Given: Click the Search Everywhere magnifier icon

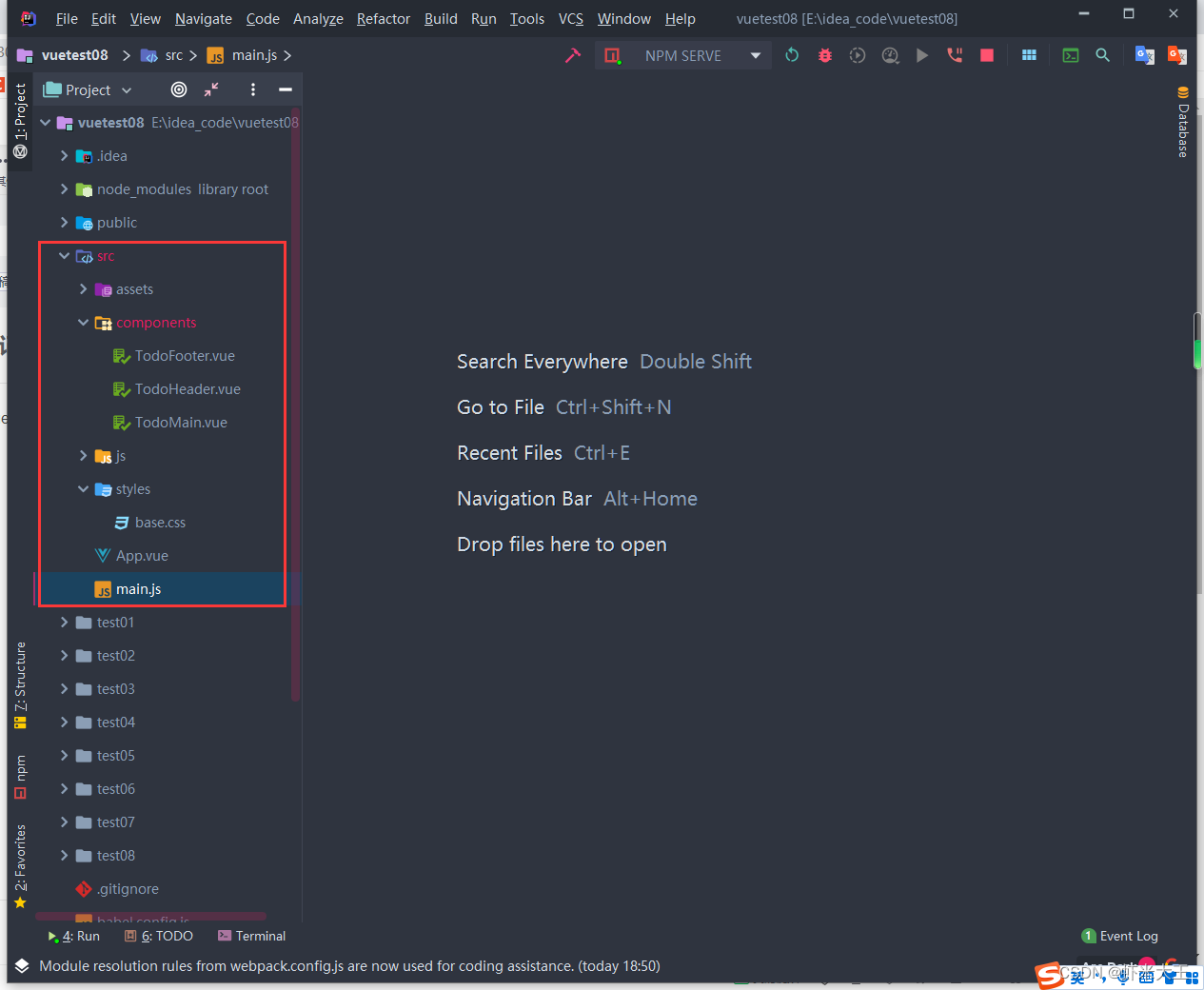Looking at the screenshot, I should coord(1102,55).
